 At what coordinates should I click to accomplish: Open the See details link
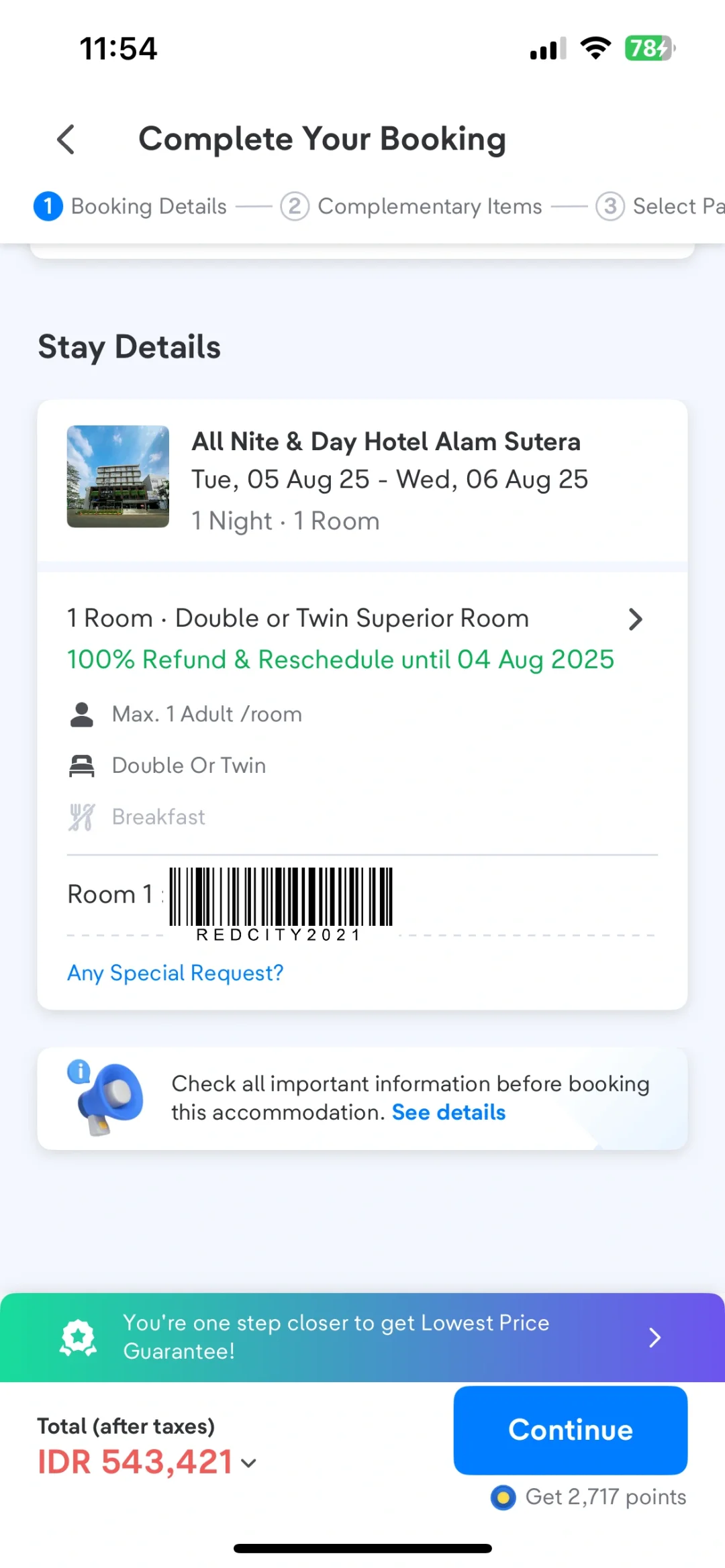coord(448,1112)
